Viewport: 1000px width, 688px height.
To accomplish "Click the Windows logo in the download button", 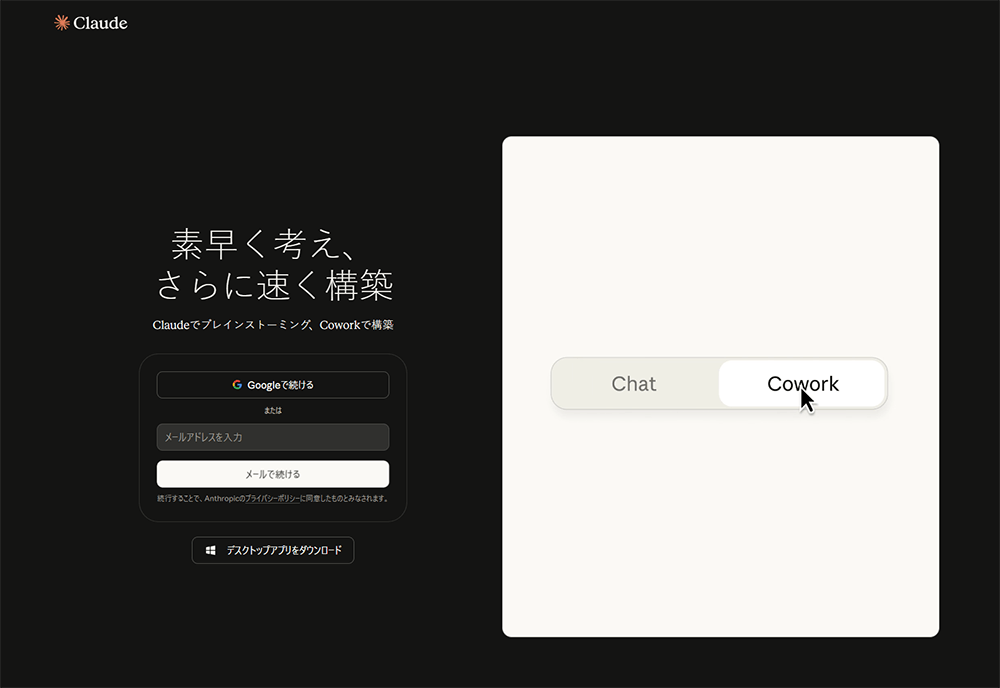I will tap(209, 550).
